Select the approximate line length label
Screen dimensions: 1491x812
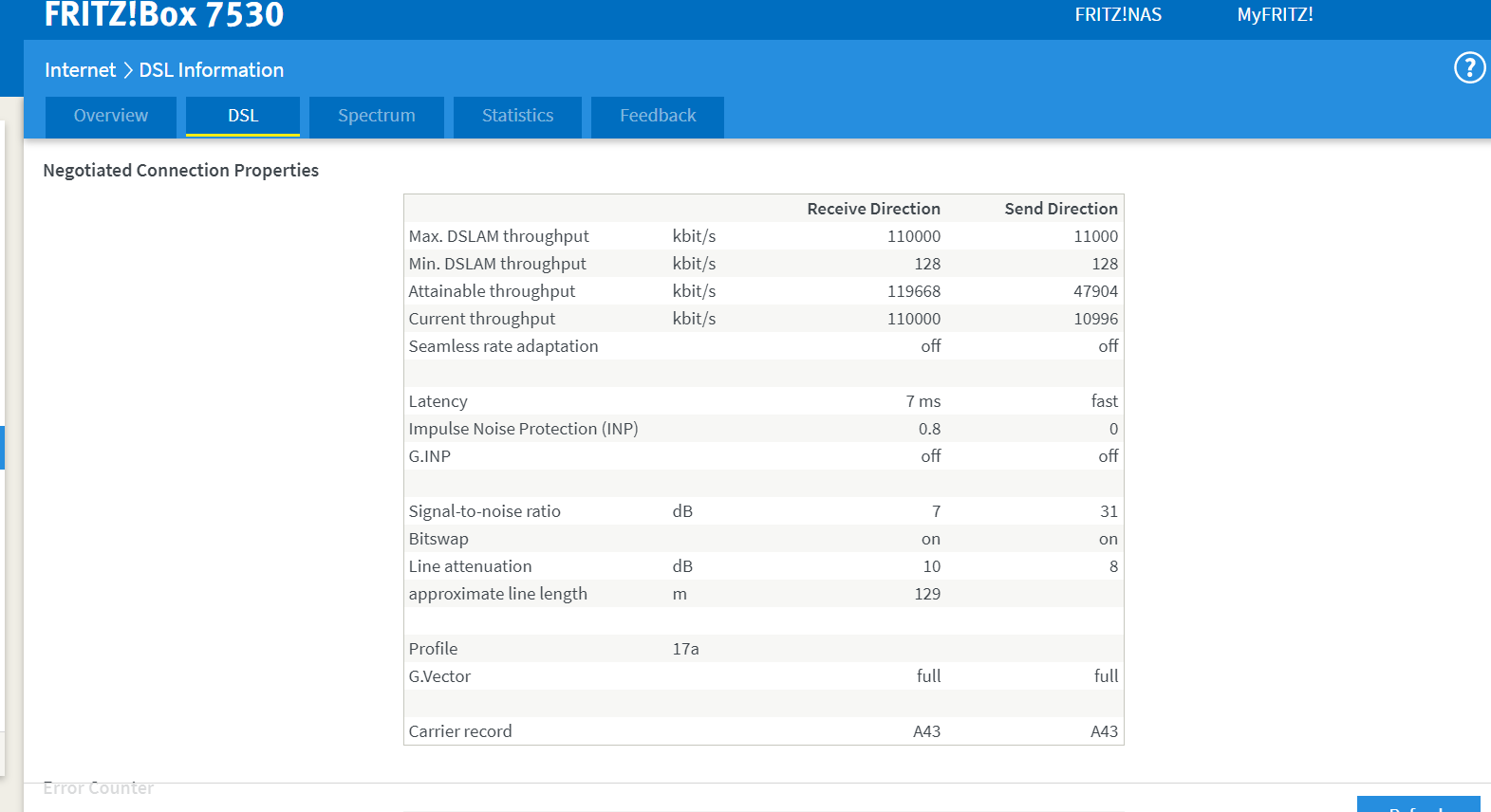tap(497, 594)
